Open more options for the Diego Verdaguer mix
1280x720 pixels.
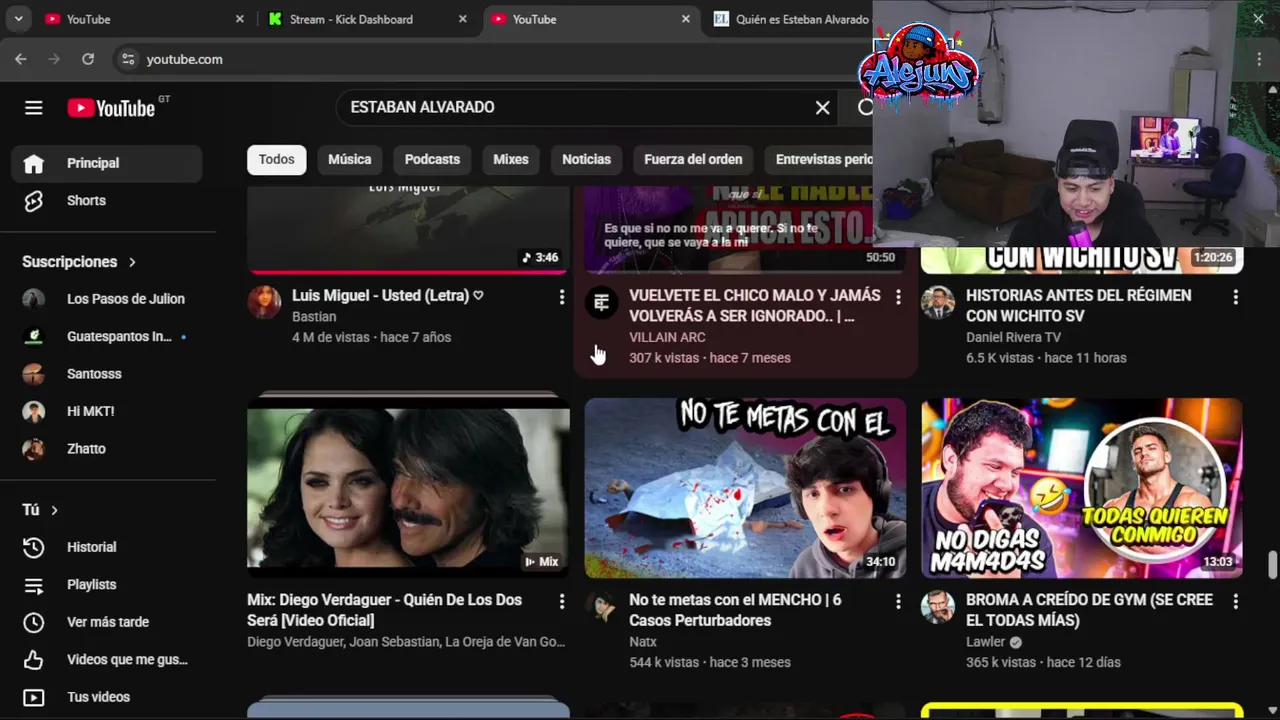click(x=561, y=601)
